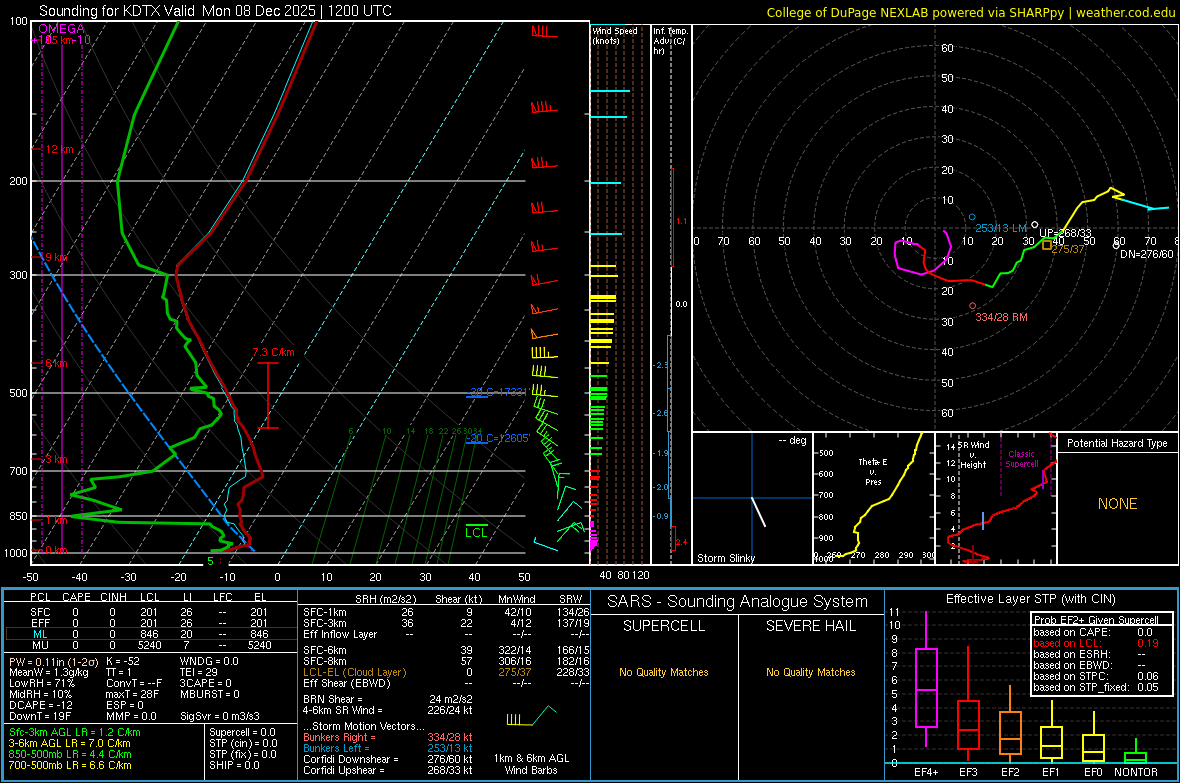This screenshot has width=1180, height=783.
Task: Click the 'Wind Speed (knots)' header
Action: (615, 35)
